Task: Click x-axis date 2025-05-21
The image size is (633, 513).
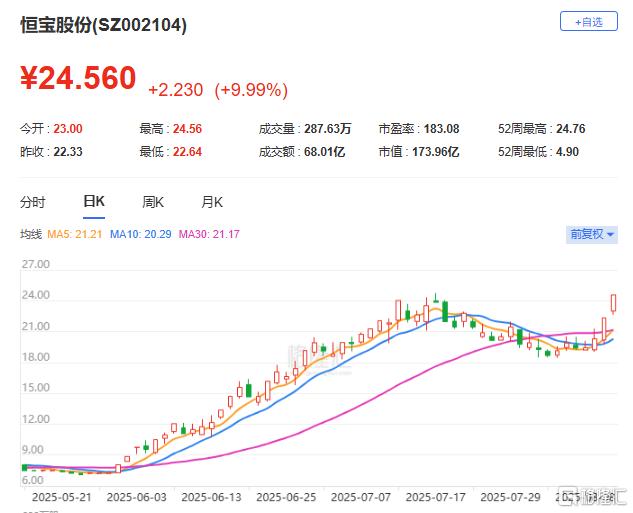Action: [62, 497]
